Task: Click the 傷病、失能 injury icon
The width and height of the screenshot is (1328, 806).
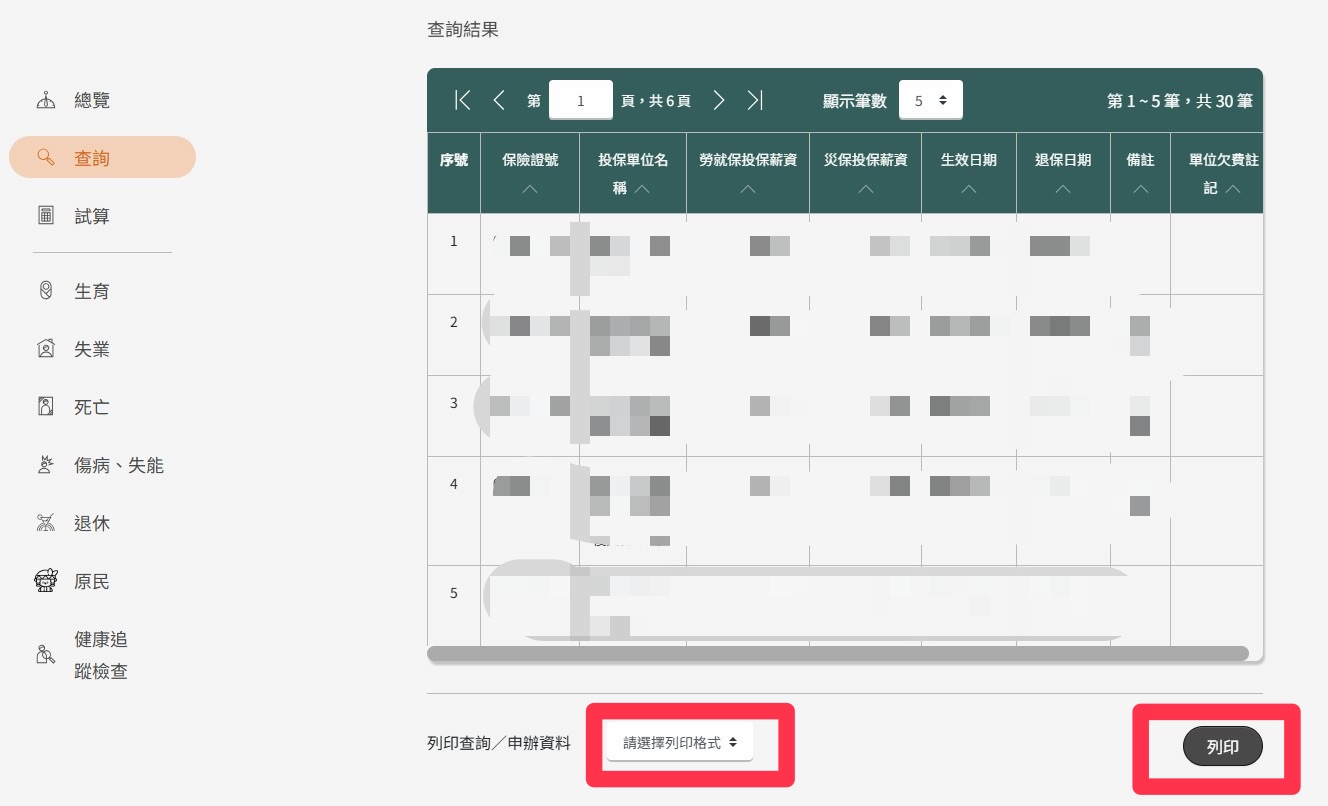Action: pos(46,465)
